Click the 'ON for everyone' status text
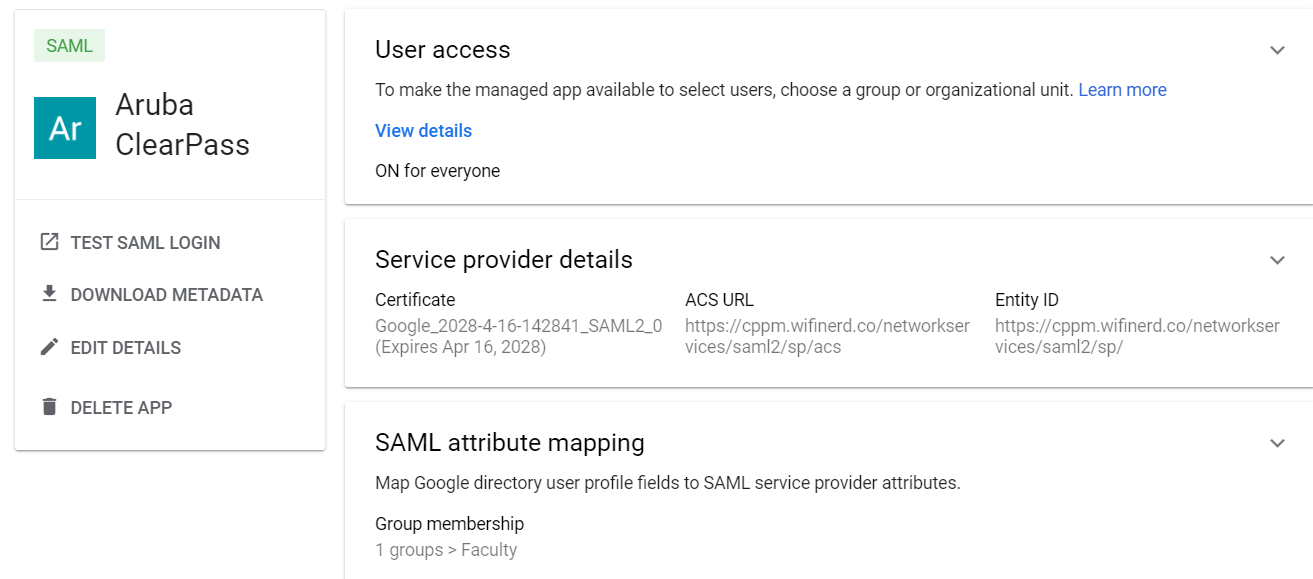The image size is (1313, 579). coord(437,171)
